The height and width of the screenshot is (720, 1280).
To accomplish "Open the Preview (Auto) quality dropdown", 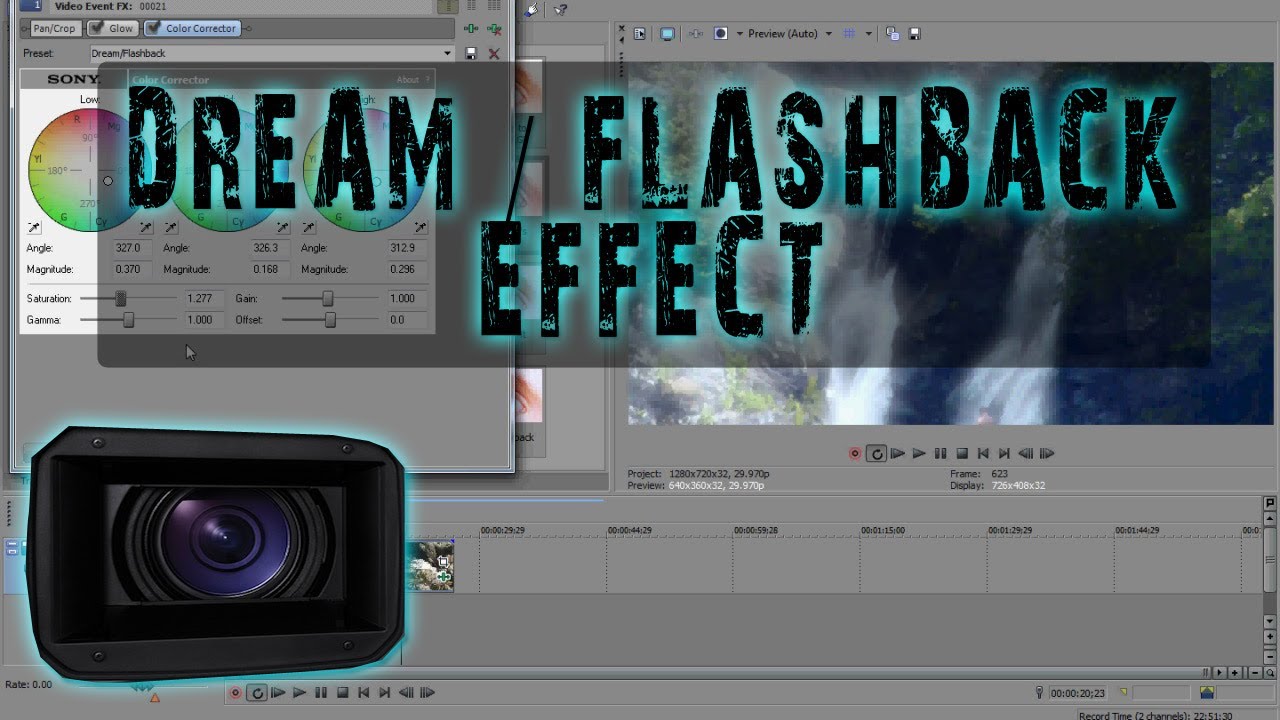I will [790, 34].
